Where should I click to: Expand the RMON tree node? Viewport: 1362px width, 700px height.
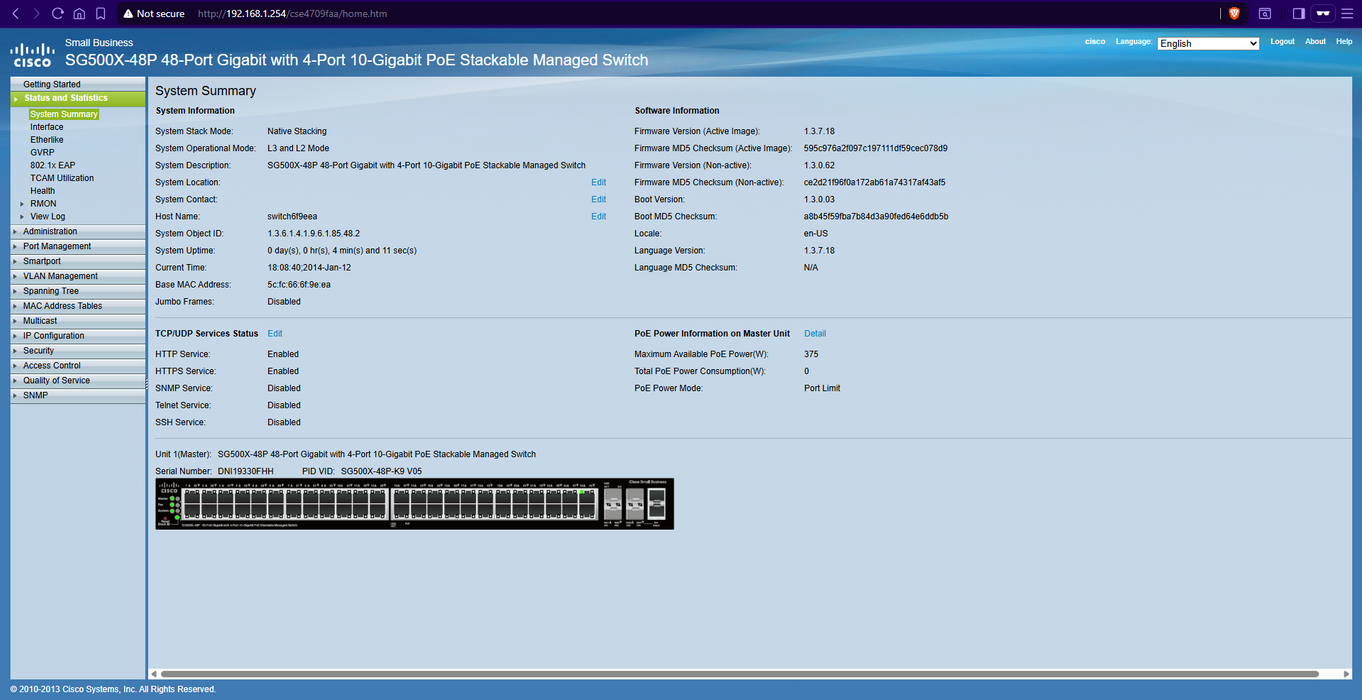tap(22, 203)
